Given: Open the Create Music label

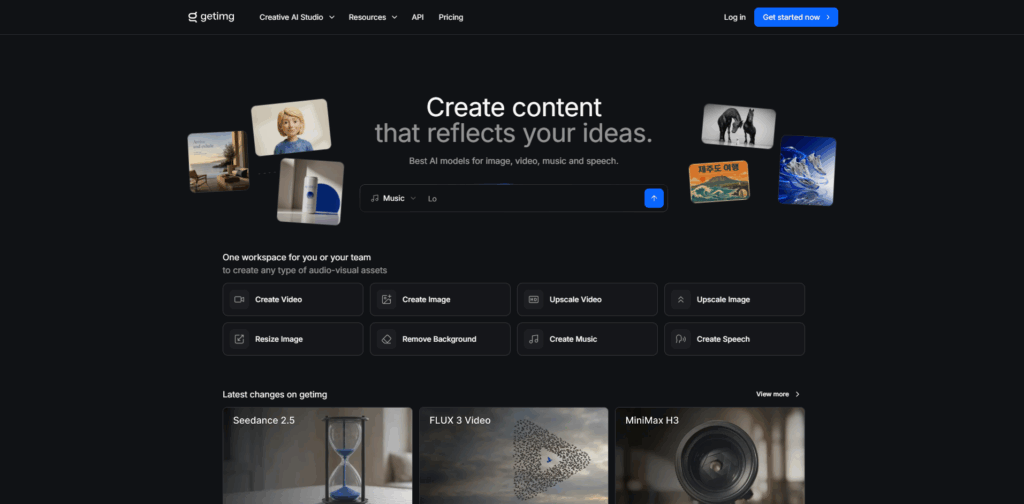Looking at the screenshot, I should pos(573,339).
